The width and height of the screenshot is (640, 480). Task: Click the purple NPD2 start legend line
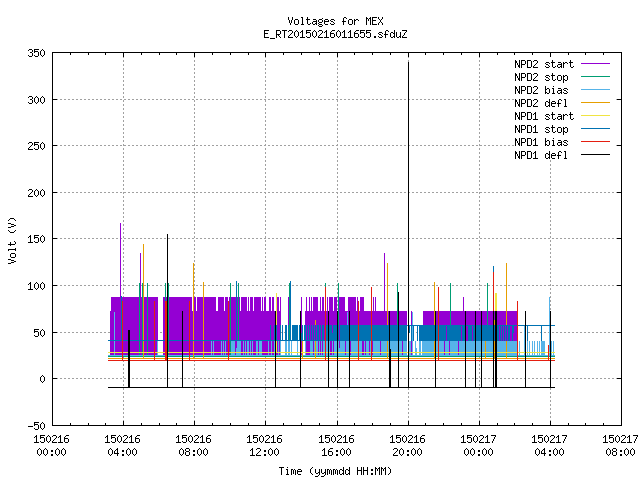596,64
